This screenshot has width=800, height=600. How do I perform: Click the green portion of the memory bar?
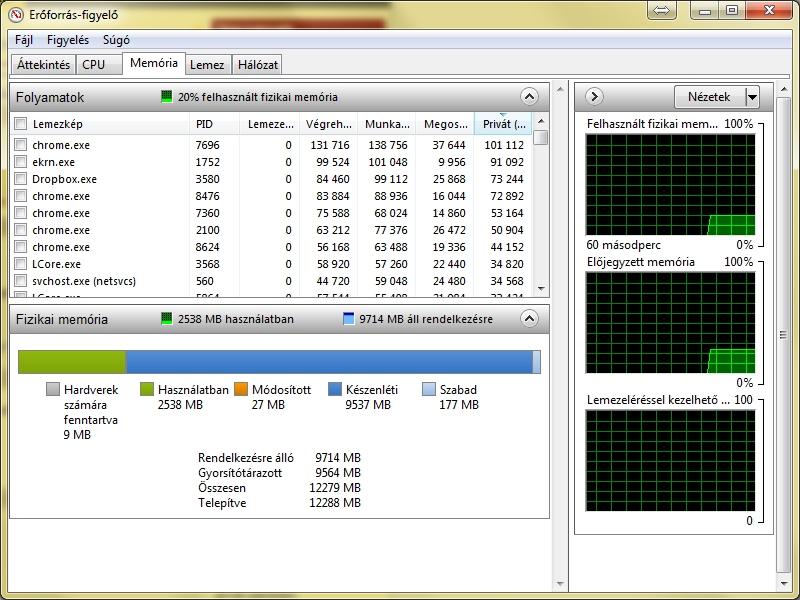pyautogui.click(x=72, y=362)
